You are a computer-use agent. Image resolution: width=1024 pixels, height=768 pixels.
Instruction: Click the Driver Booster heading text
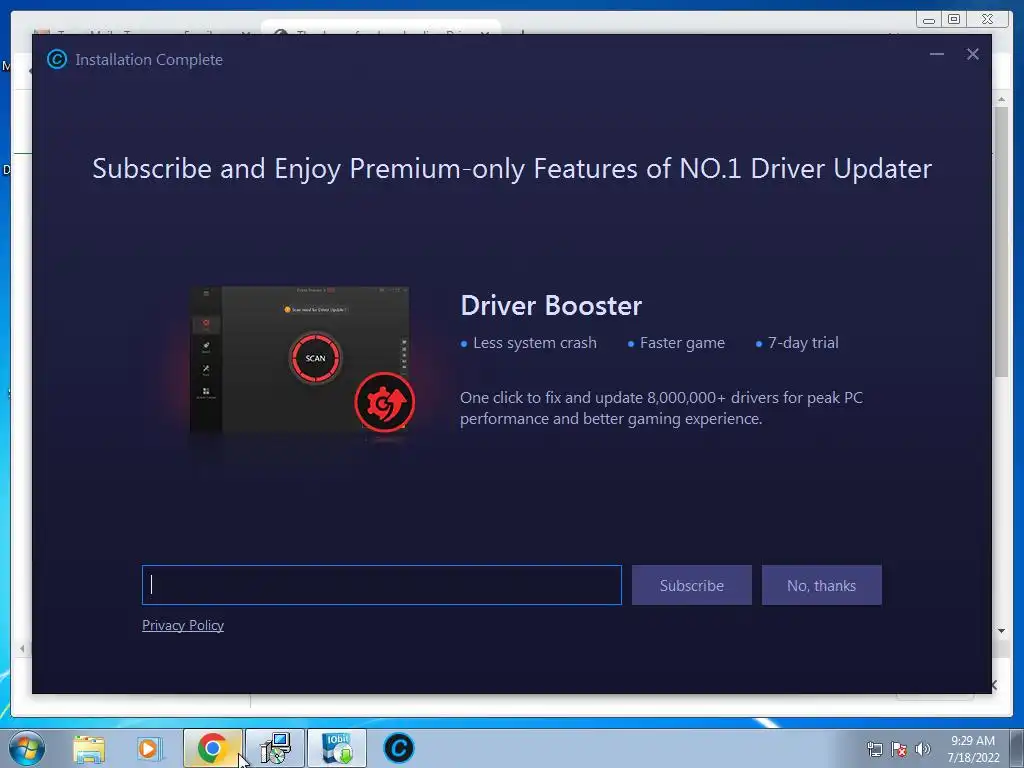(x=551, y=306)
